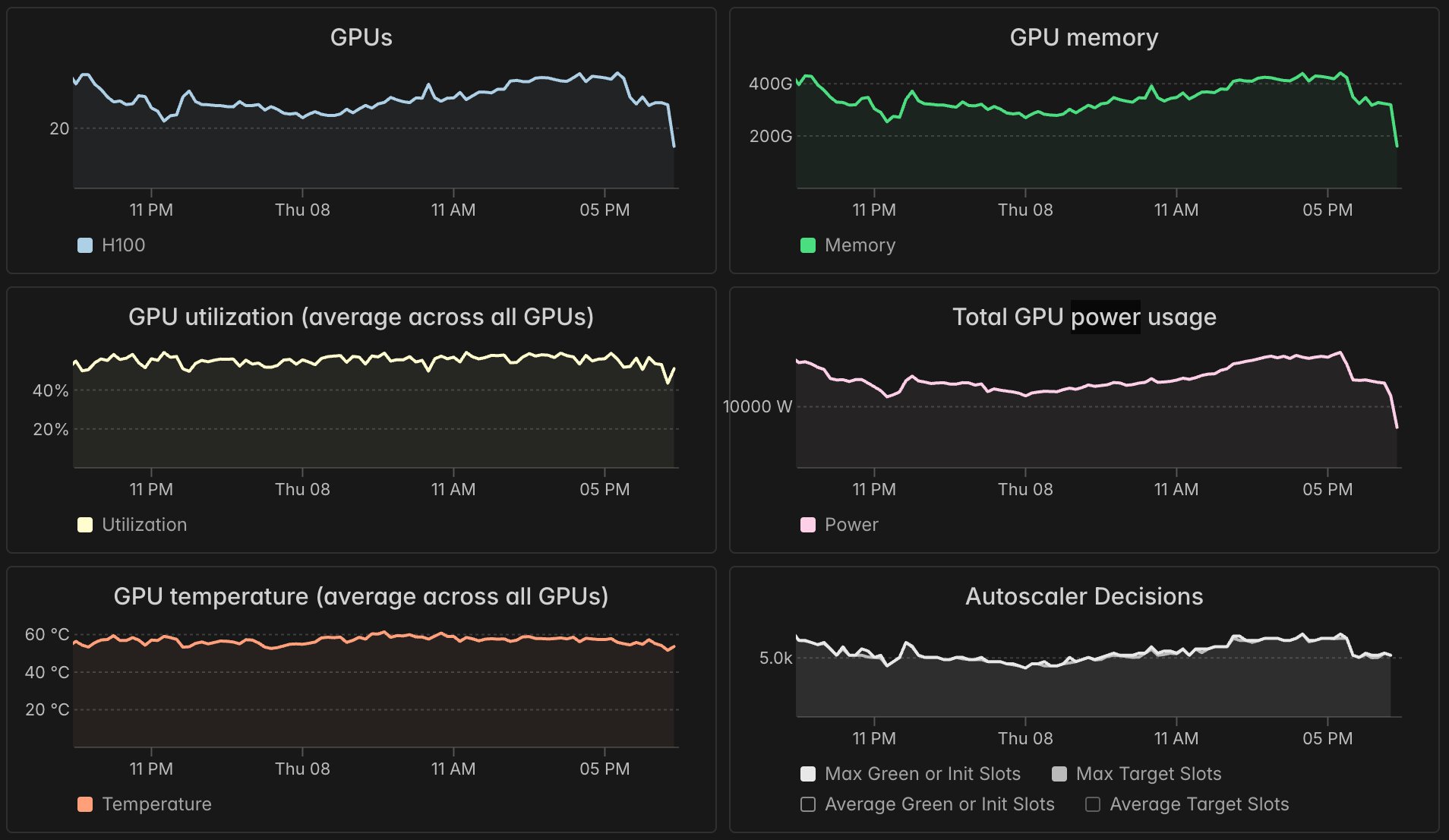1449x840 pixels.
Task: Open the Autoscaler Decisions panel menu
Action: coord(1084,597)
